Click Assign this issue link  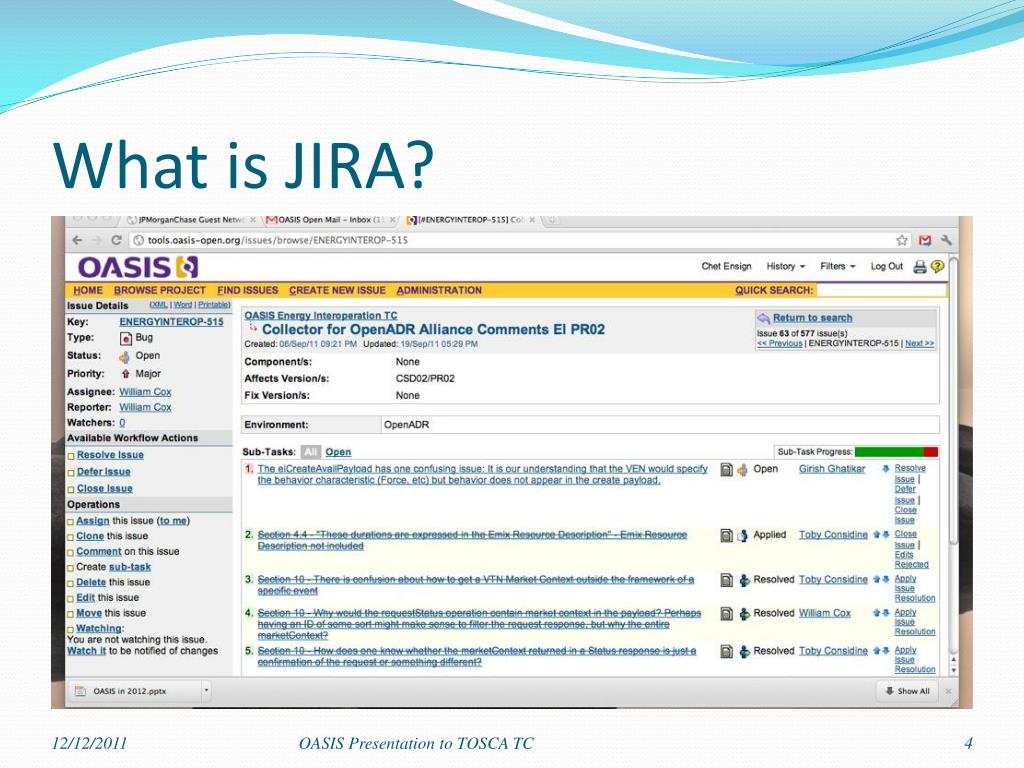pyautogui.click(x=93, y=521)
